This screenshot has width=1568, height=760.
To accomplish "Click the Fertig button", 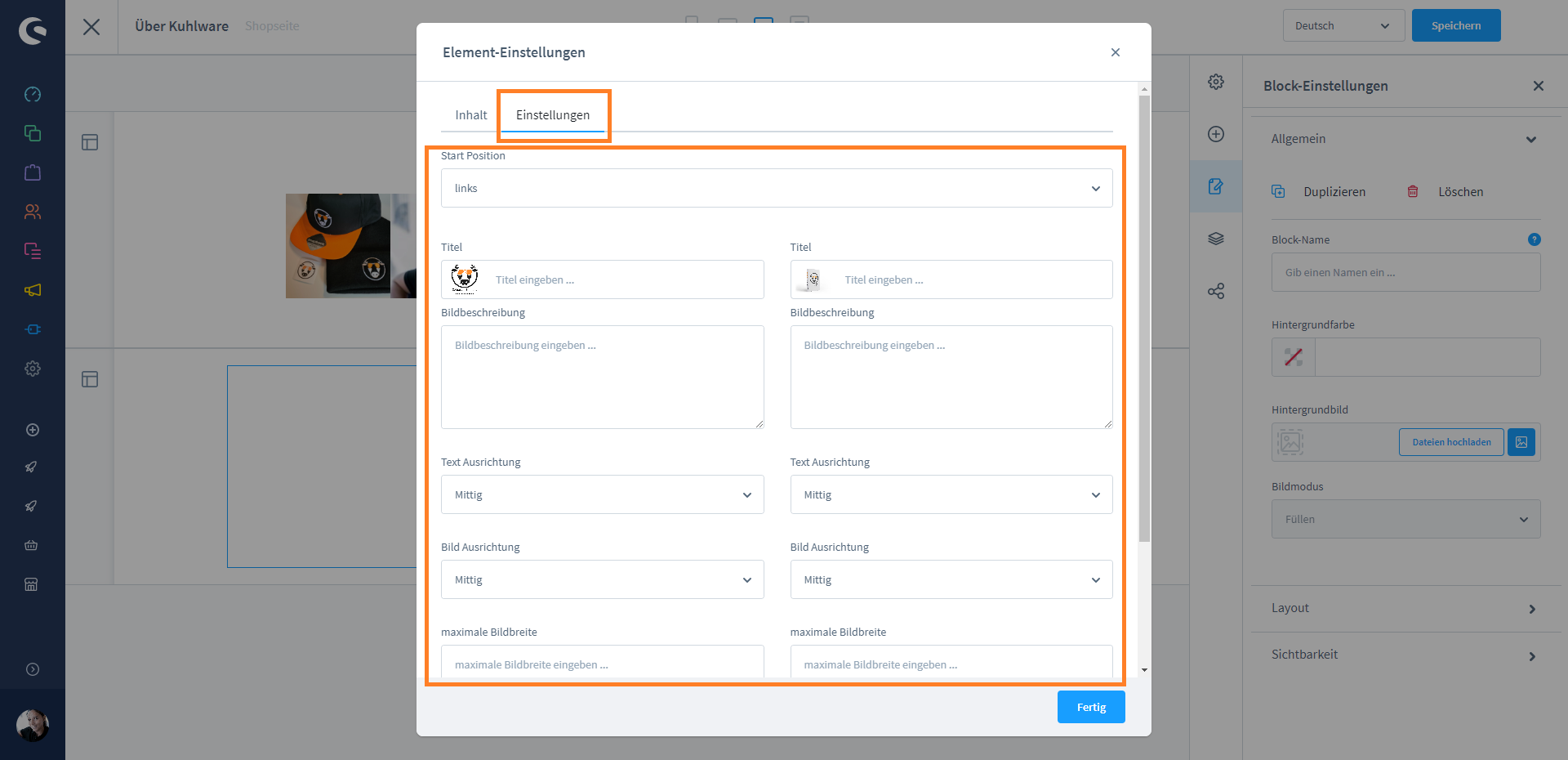I will coord(1091,707).
